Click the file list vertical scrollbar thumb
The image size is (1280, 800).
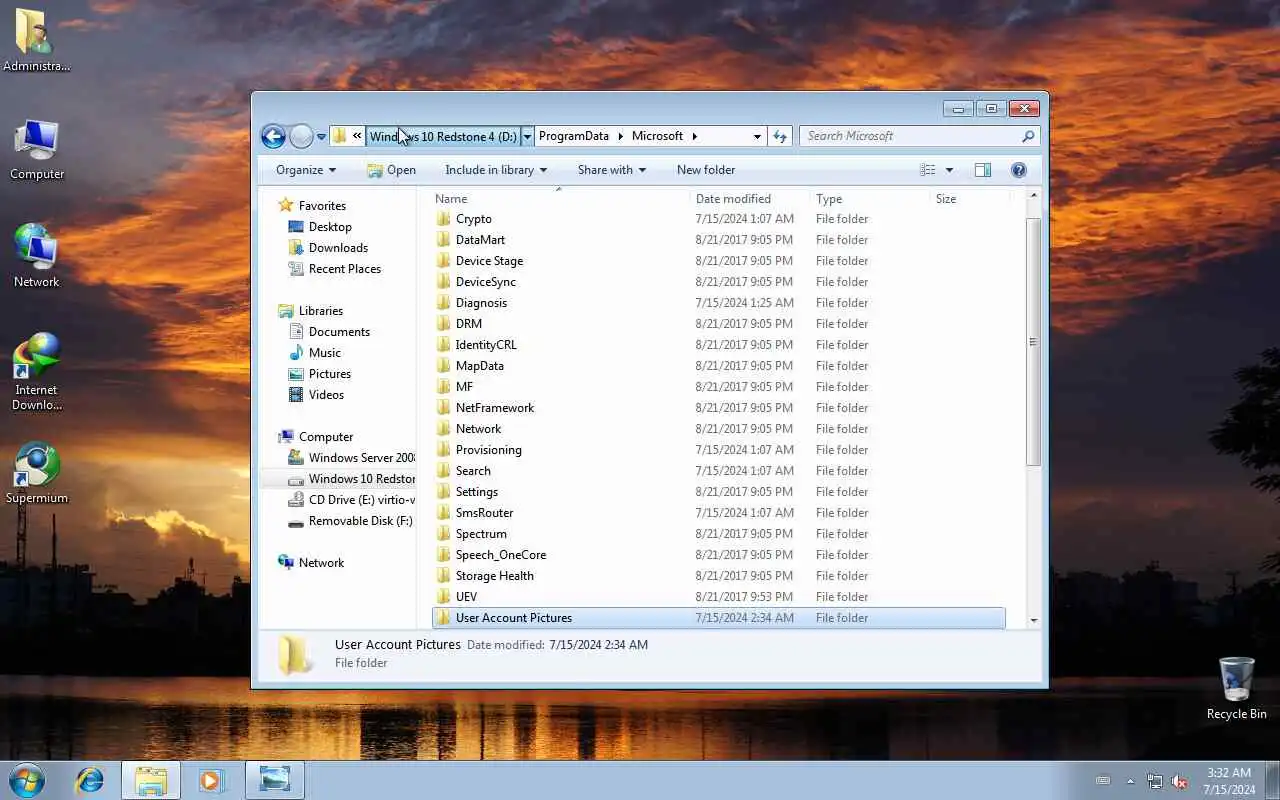1033,341
